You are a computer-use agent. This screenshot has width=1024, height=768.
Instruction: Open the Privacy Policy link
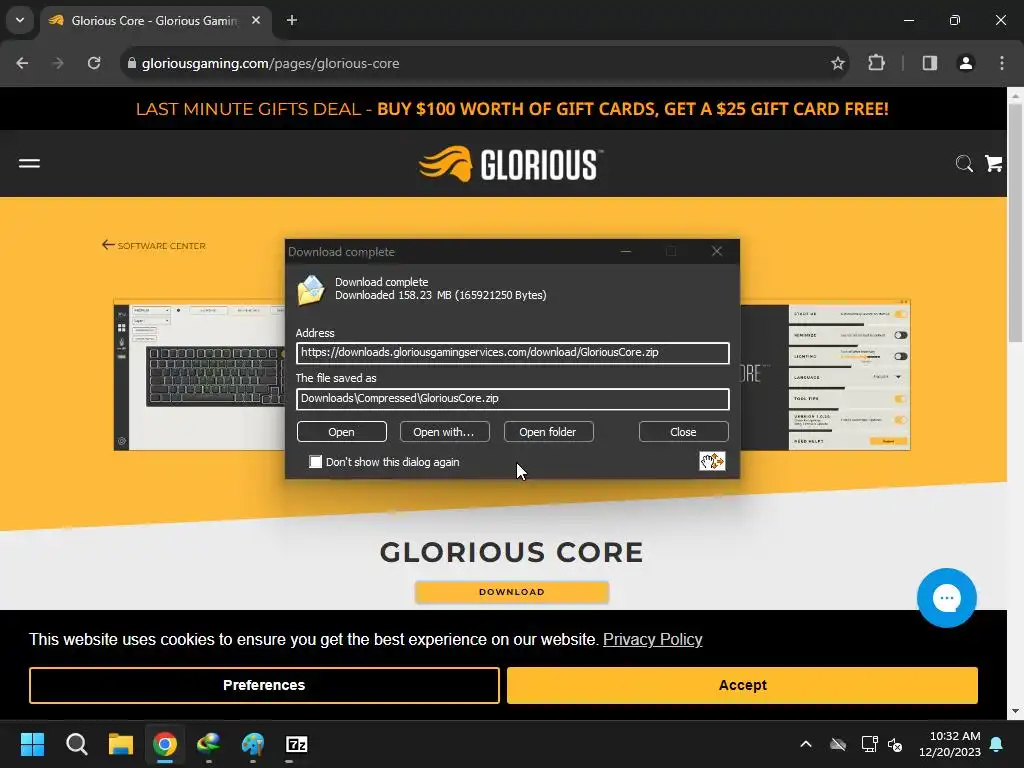pos(652,639)
